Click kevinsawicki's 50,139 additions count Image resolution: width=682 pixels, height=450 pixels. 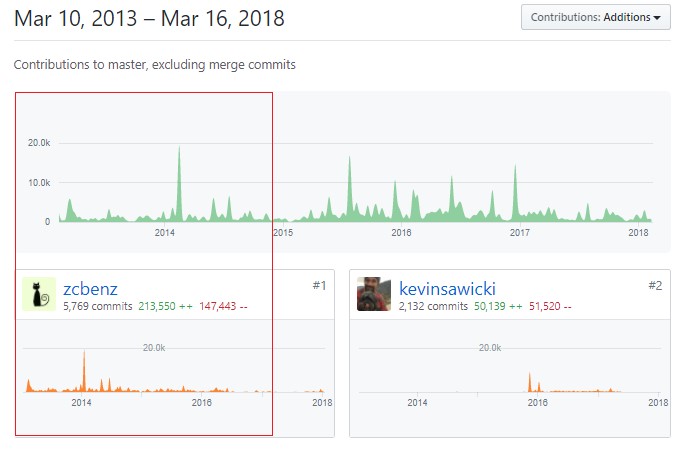pyautogui.click(x=498, y=306)
